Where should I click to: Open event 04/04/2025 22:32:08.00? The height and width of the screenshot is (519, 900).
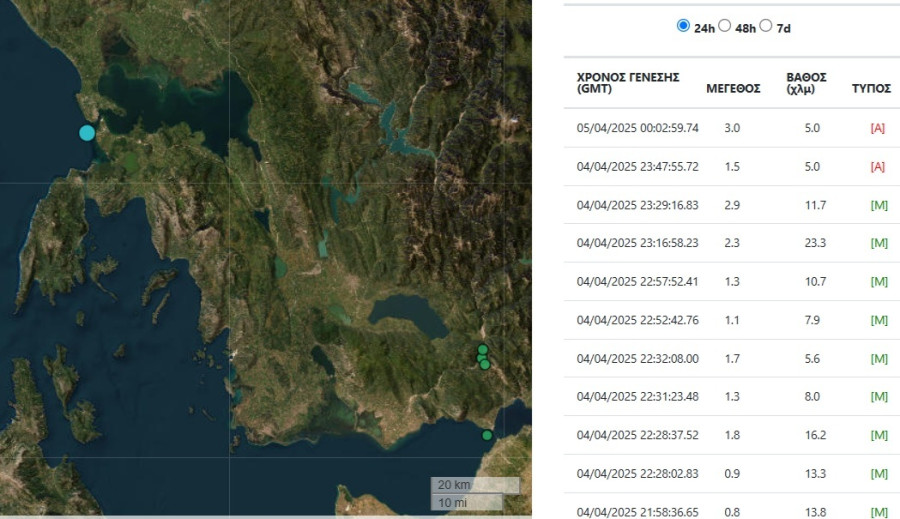click(x=638, y=358)
